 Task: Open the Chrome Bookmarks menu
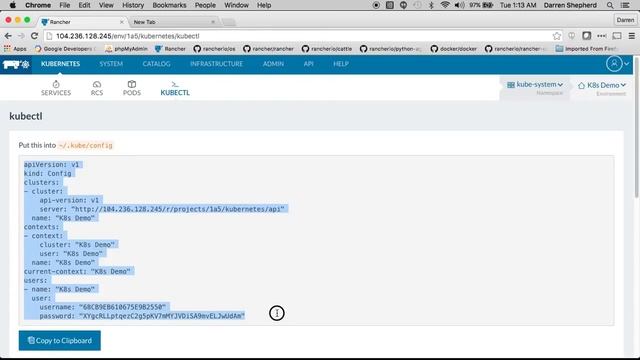click(x=169, y=5)
